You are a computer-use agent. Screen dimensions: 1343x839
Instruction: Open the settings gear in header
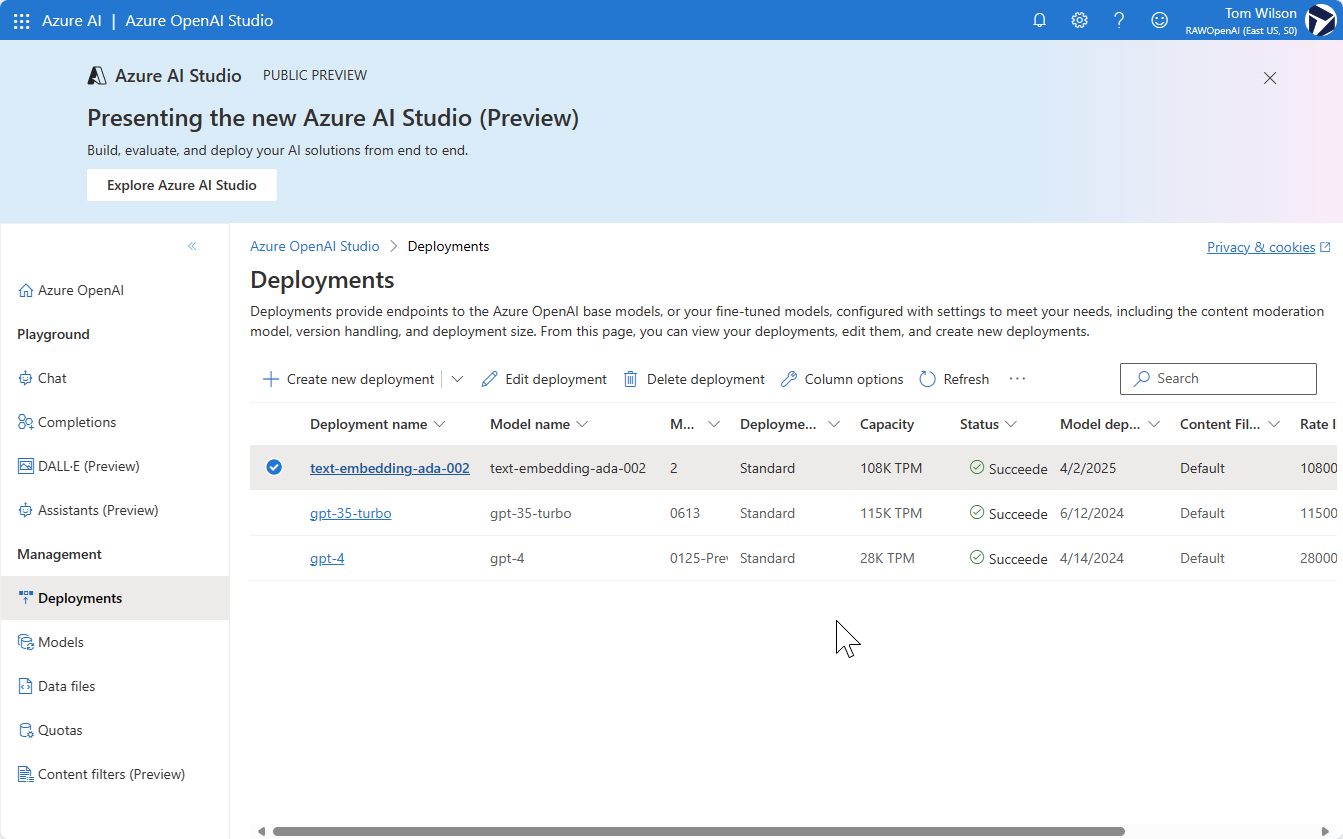(x=1080, y=20)
